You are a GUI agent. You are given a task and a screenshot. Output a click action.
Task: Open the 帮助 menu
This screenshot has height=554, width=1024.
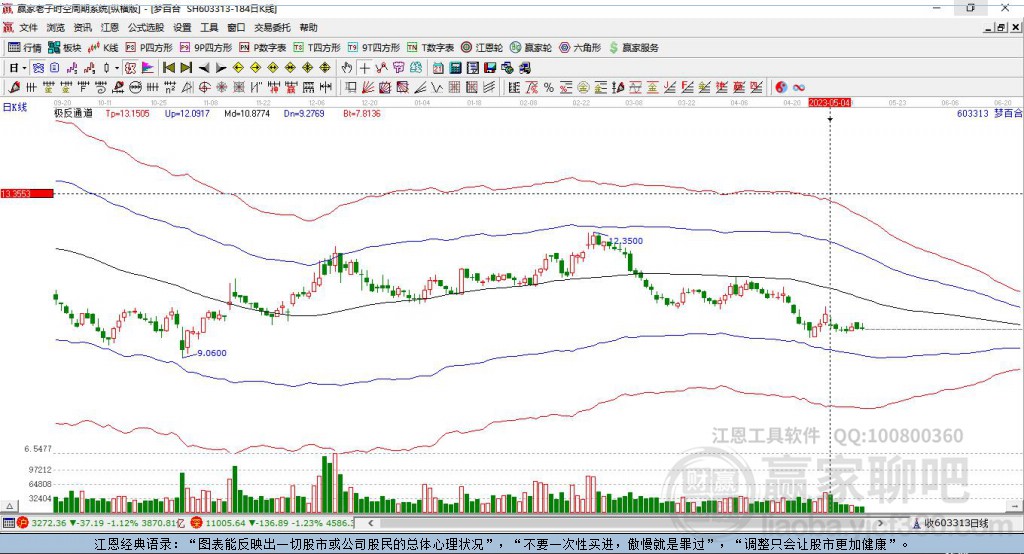click(308, 27)
